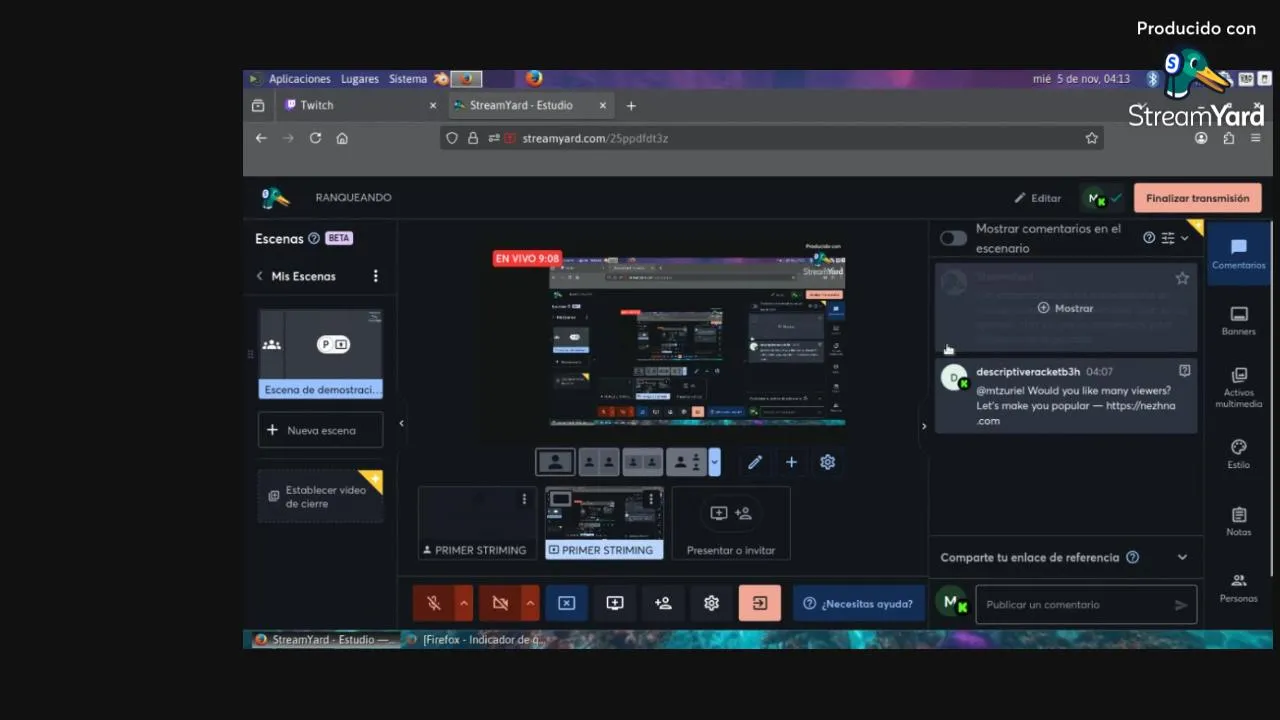This screenshot has height=720, width=1280.
Task: Expand Comparte tu enlace de referencia
Action: 1182,557
